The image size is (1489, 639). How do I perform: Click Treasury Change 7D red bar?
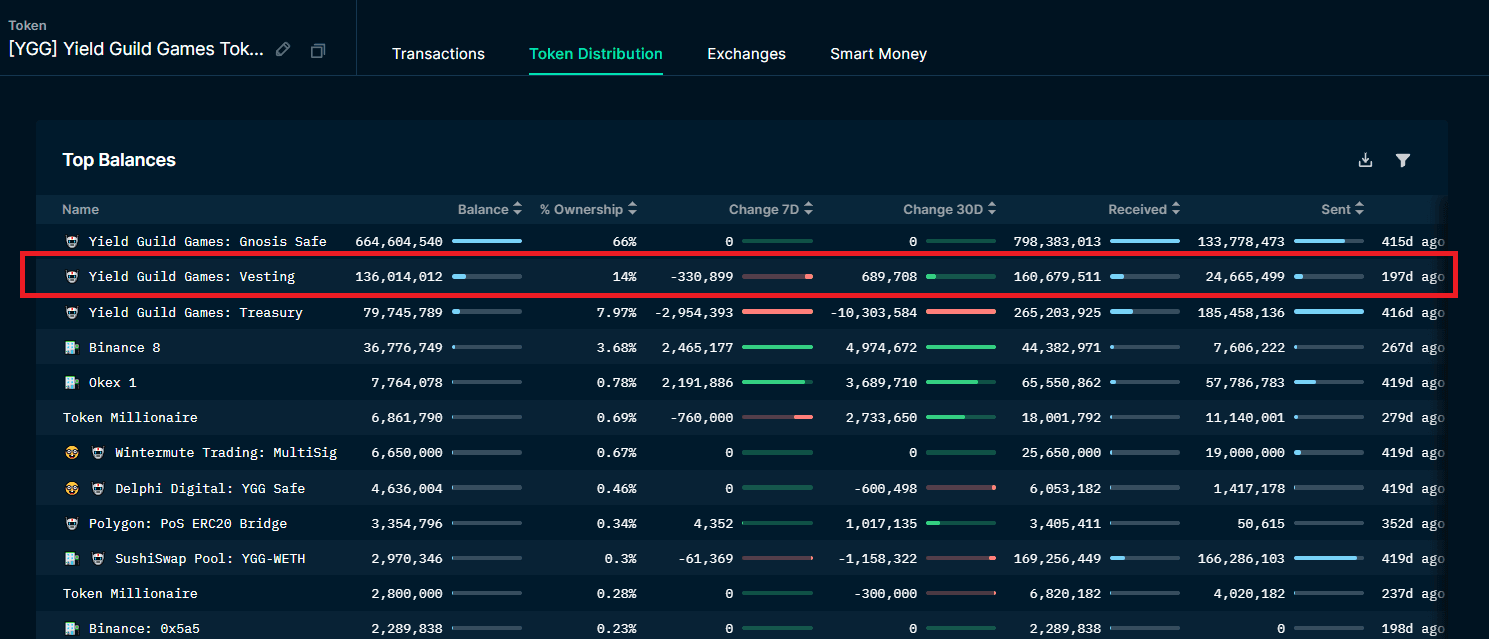coord(778,312)
